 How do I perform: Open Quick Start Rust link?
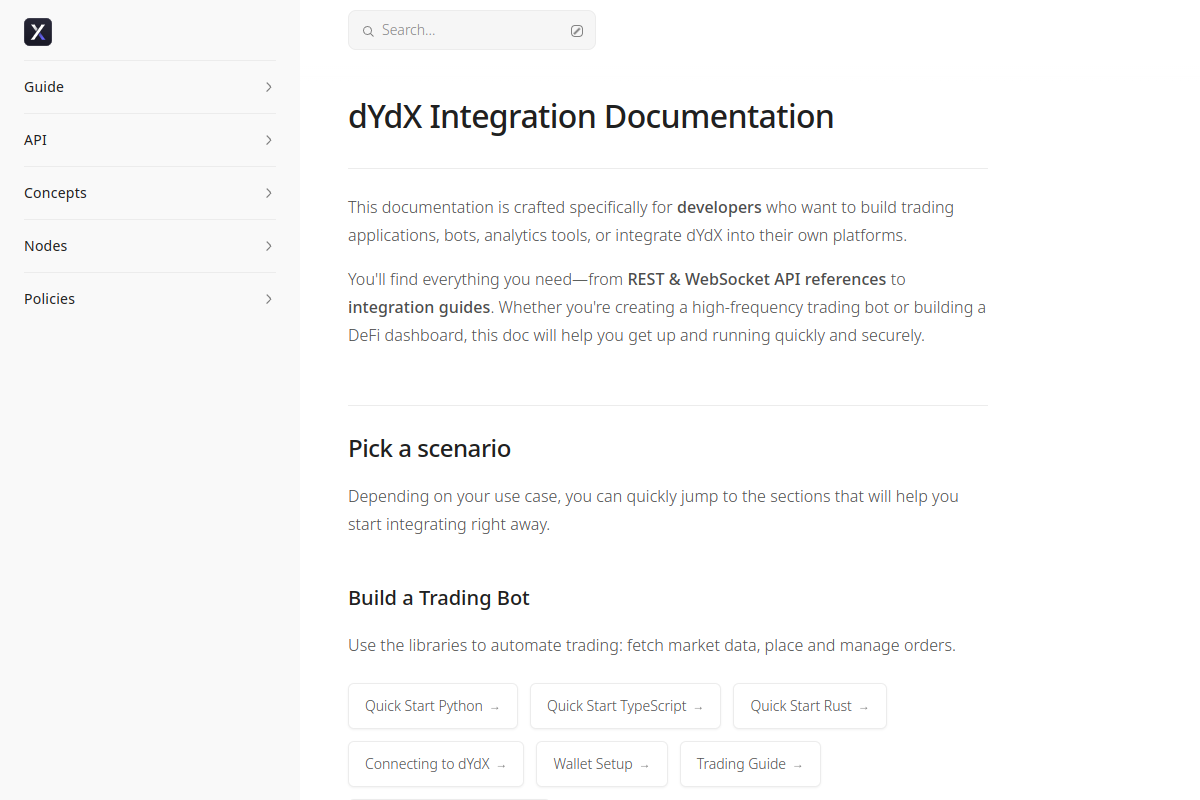810,706
